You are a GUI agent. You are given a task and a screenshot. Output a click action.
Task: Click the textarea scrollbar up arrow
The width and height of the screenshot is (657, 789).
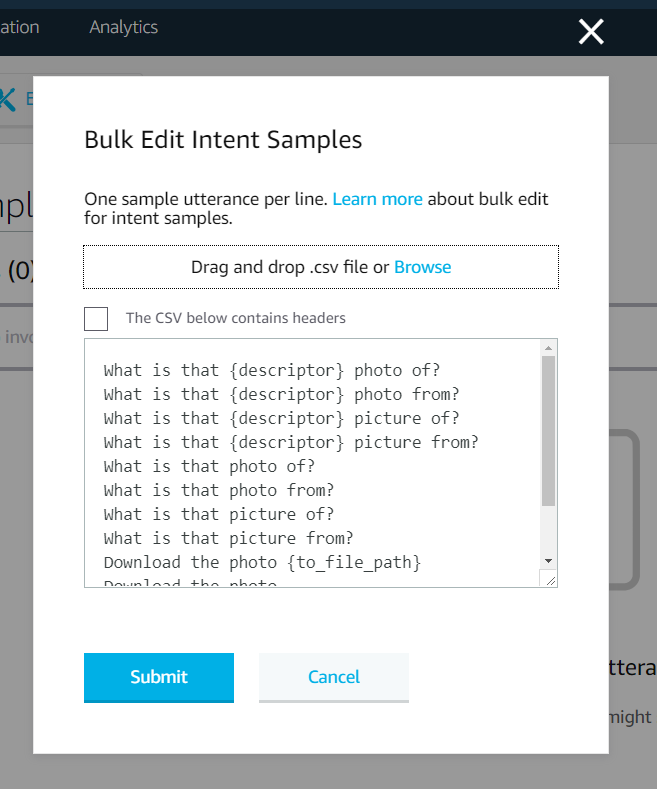[x=548, y=348]
